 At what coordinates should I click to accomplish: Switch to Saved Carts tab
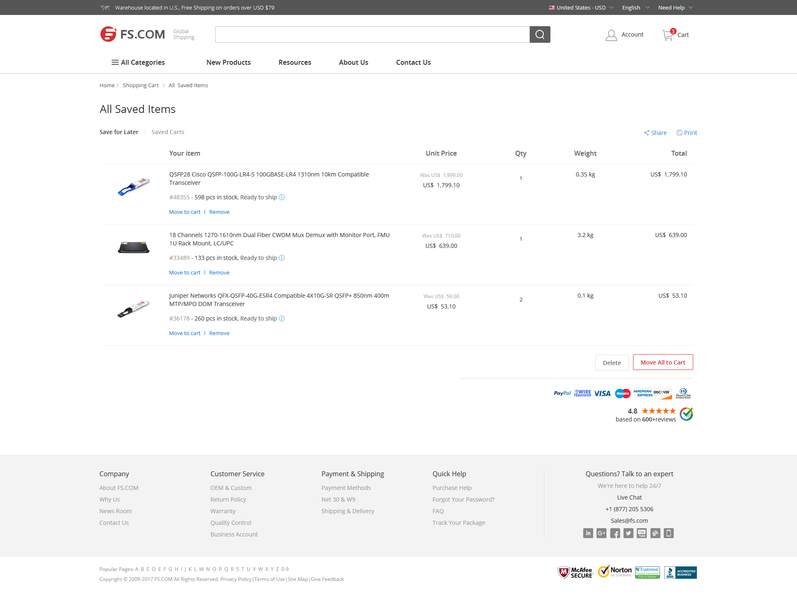pyautogui.click(x=168, y=132)
